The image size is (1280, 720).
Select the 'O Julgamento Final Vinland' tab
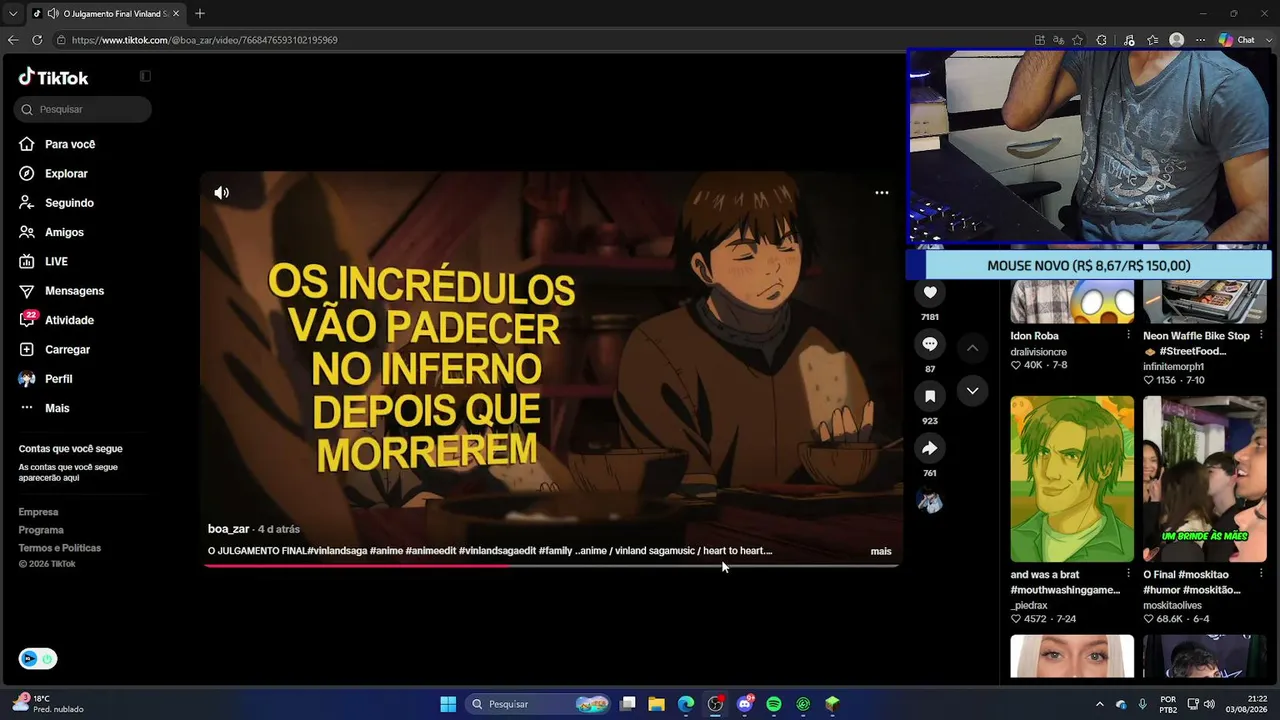click(x=105, y=14)
